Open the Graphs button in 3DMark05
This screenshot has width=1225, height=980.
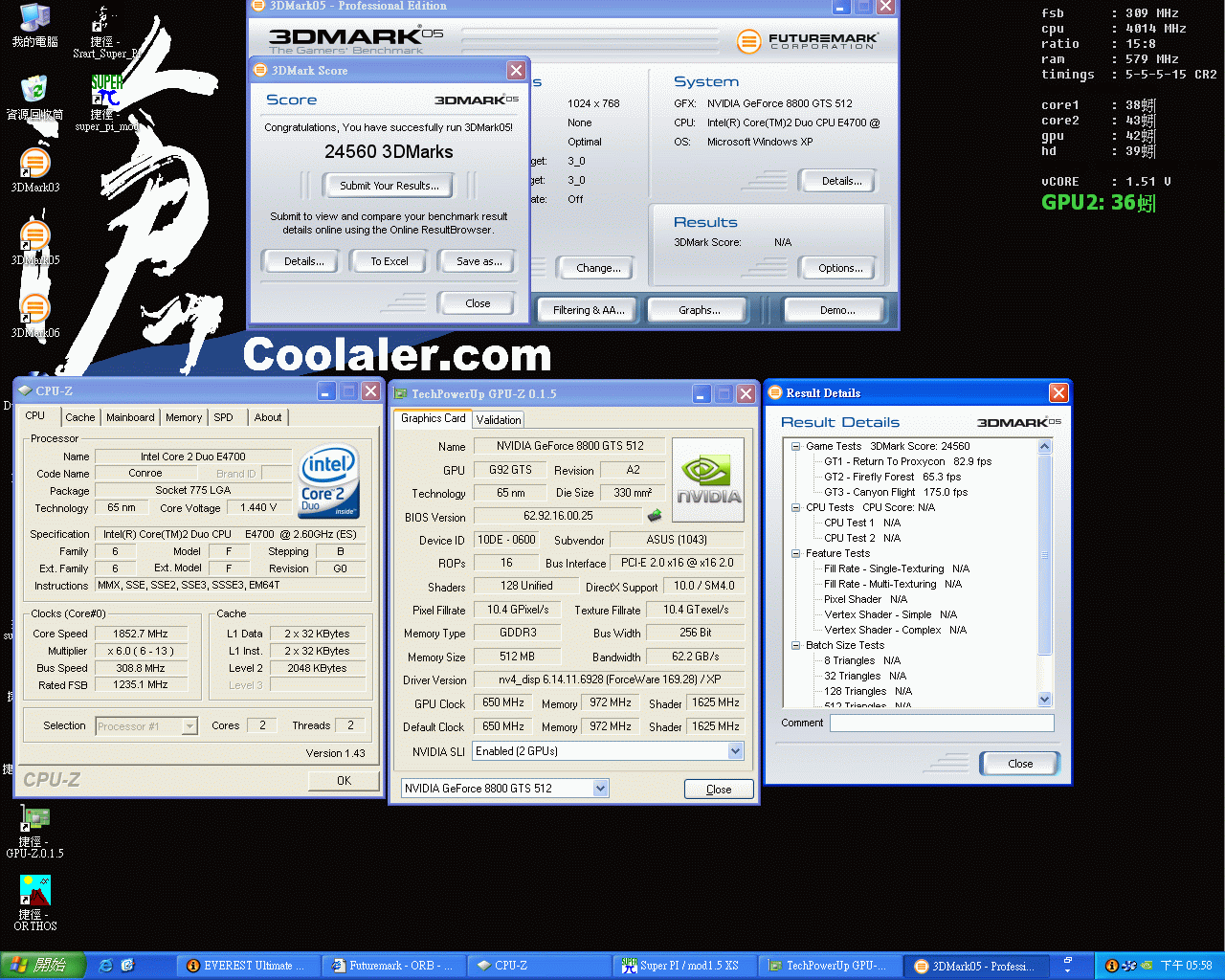[x=700, y=310]
